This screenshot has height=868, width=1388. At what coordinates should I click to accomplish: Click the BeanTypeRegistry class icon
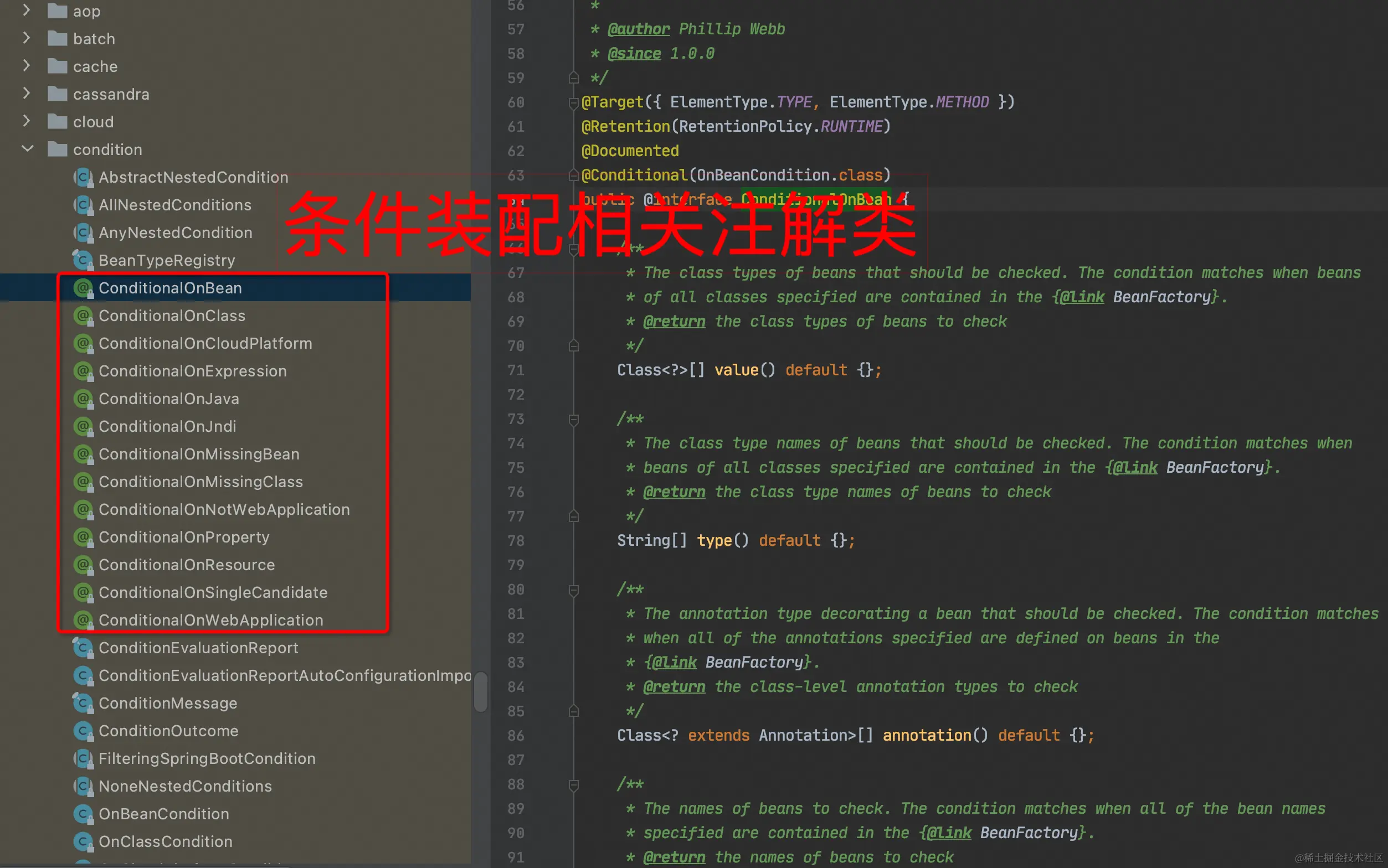pyautogui.click(x=83, y=261)
